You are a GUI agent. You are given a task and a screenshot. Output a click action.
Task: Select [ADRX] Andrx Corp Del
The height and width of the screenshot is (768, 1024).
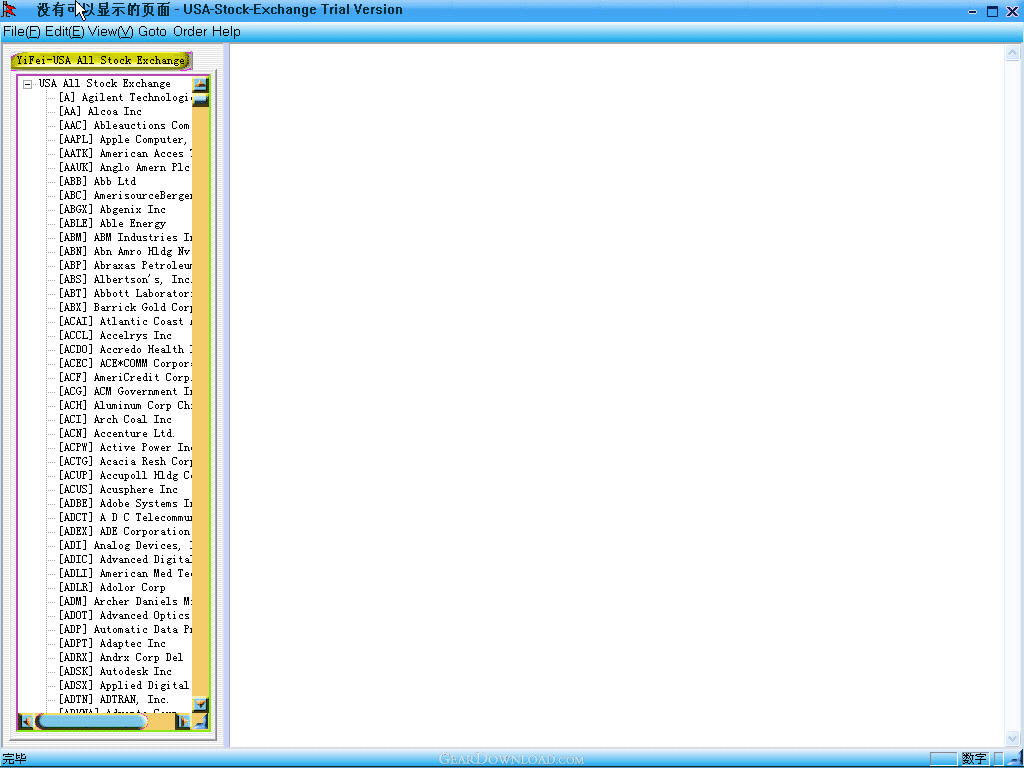pyautogui.click(x=121, y=657)
